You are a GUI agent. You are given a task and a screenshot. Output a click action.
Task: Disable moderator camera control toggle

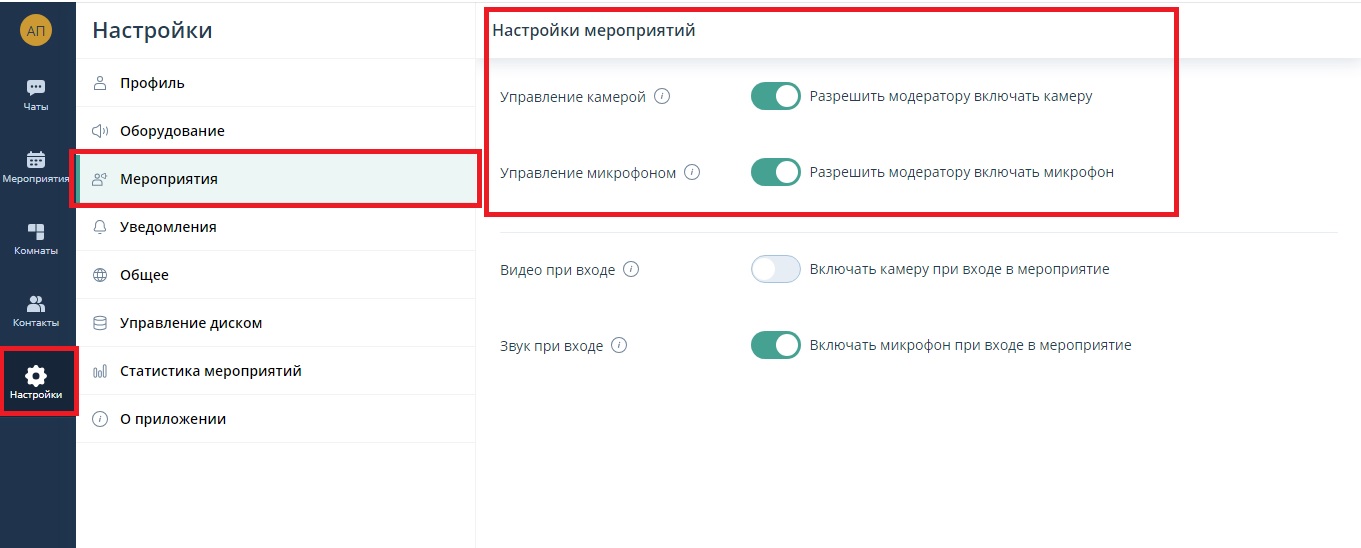coord(776,96)
